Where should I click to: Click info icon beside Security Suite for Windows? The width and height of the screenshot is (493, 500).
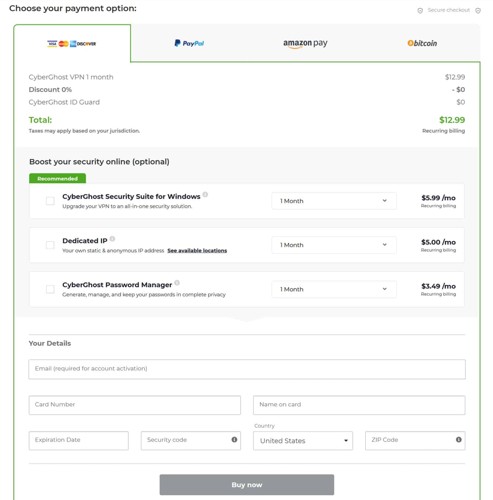point(205,195)
